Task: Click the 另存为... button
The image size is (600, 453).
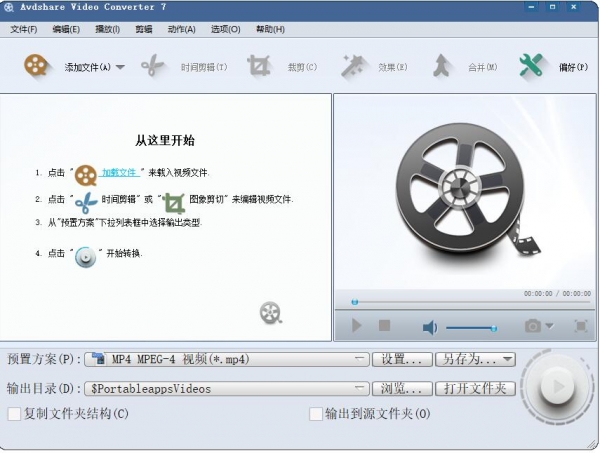Action: (476, 359)
